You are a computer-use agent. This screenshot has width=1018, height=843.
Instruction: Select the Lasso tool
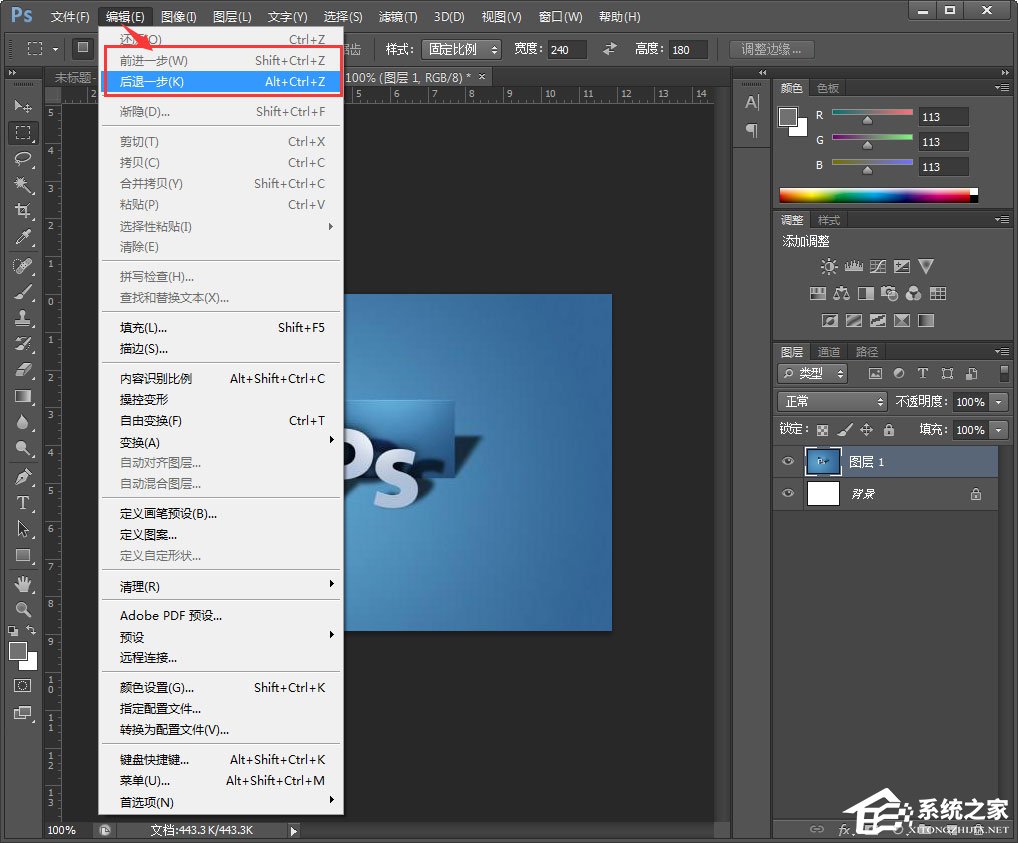coord(23,160)
